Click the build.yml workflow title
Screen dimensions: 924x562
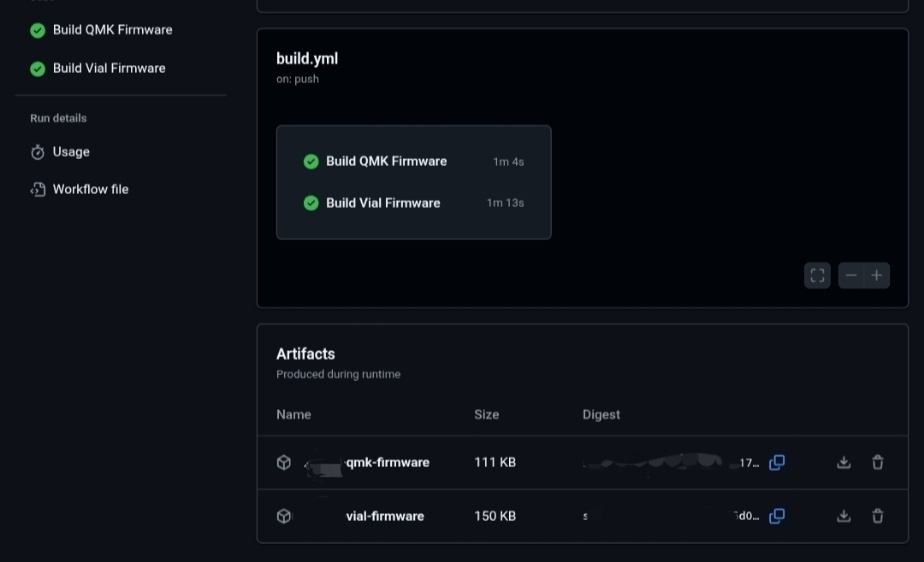pyautogui.click(x=307, y=59)
